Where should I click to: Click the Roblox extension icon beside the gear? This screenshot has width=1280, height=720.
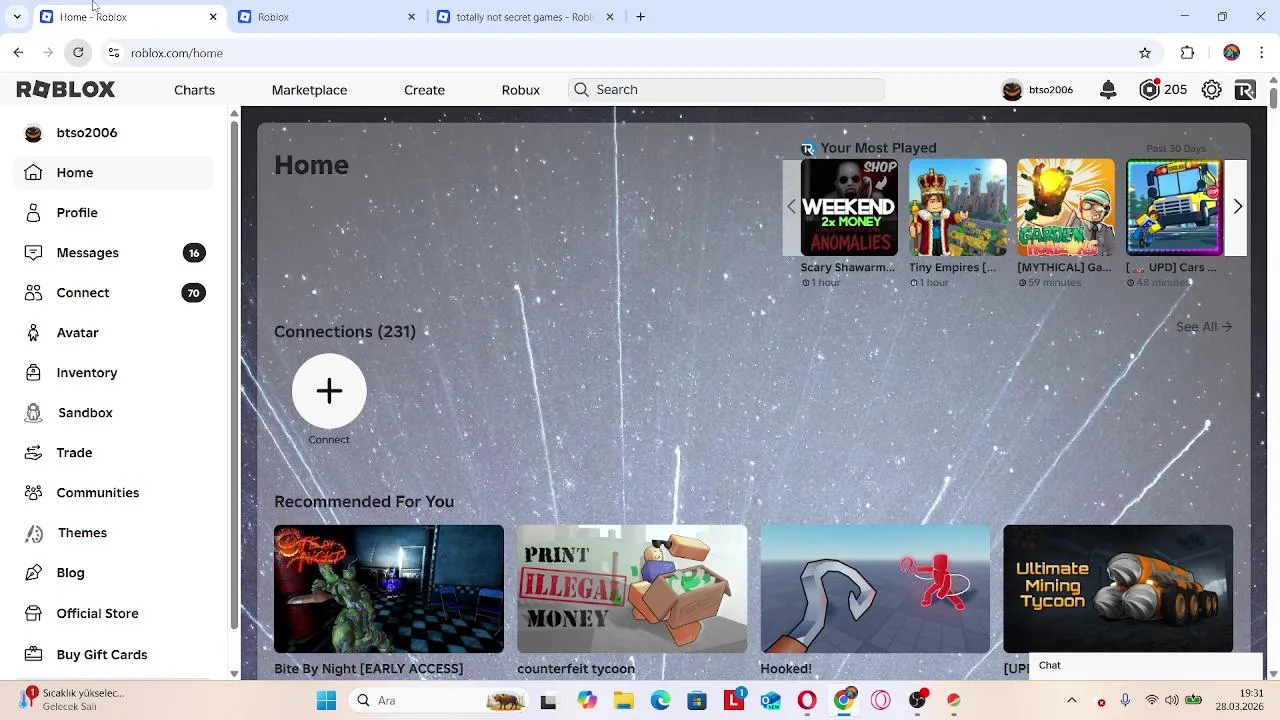1245,90
